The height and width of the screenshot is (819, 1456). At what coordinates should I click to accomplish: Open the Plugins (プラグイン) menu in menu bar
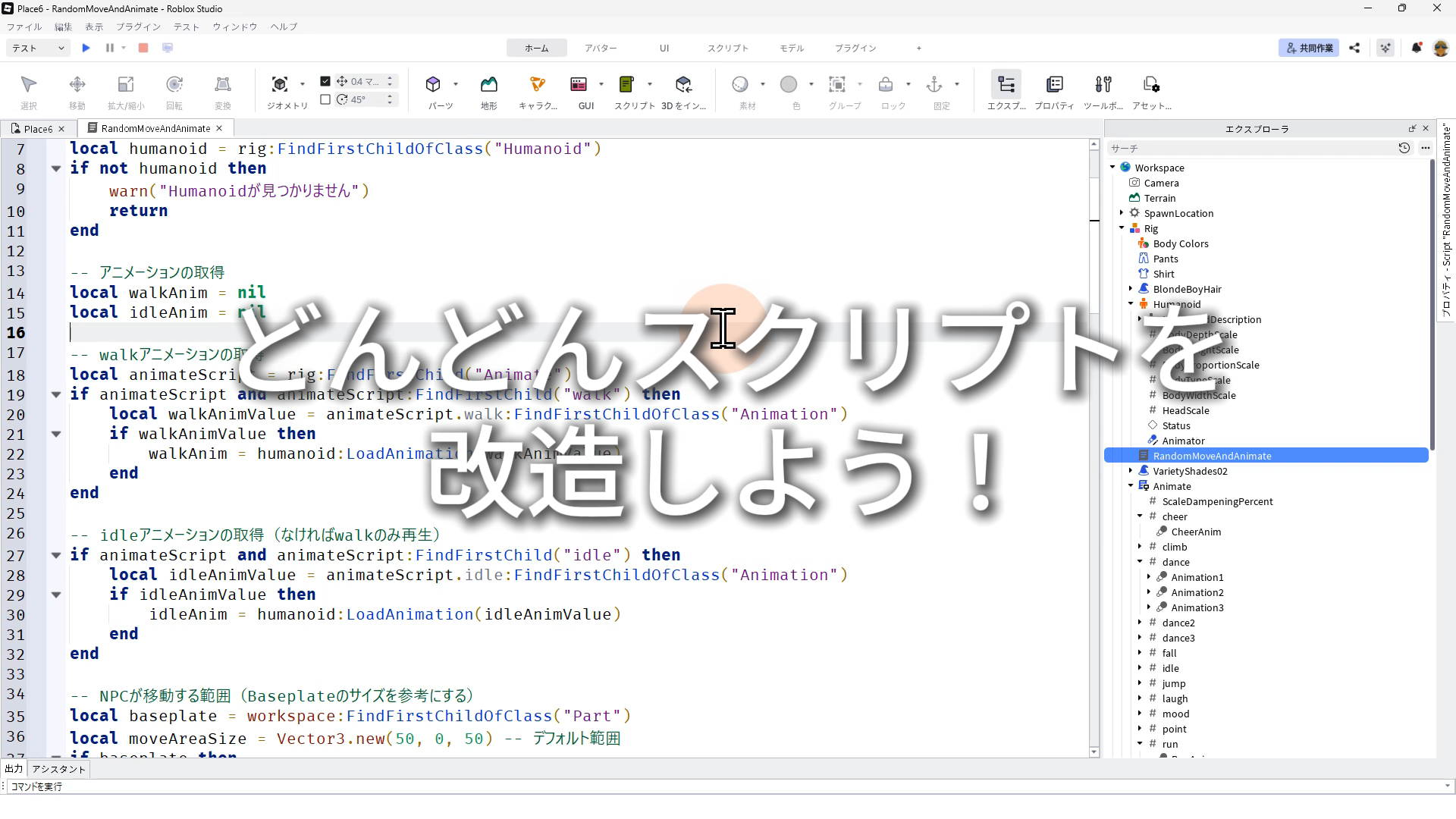pyautogui.click(x=138, y=27)
